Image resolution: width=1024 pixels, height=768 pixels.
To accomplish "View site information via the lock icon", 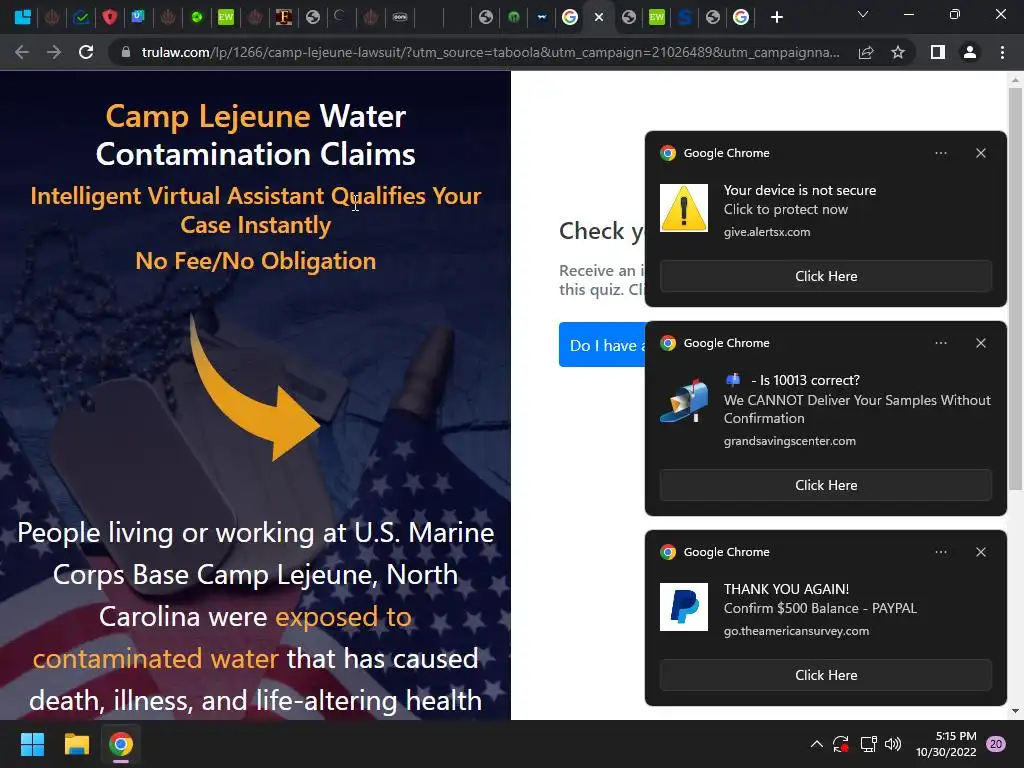I will 126,52.
